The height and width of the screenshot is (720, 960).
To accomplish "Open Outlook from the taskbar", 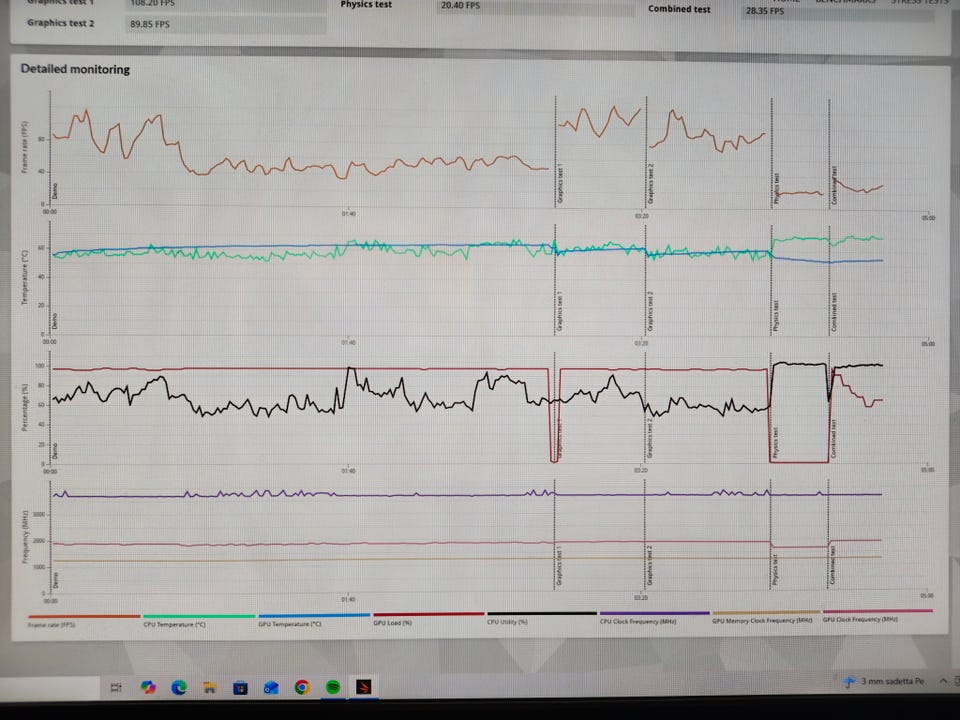I will click(x=271, y=688).
